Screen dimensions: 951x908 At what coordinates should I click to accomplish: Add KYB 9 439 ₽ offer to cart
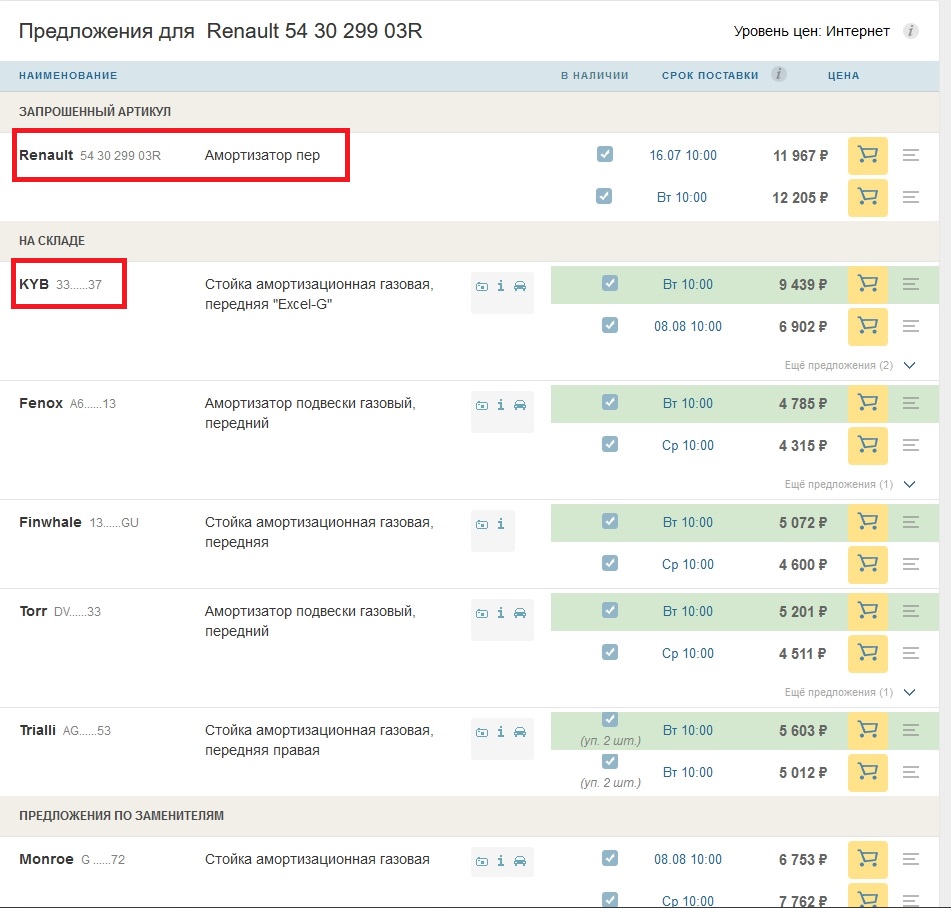(867, 284)
